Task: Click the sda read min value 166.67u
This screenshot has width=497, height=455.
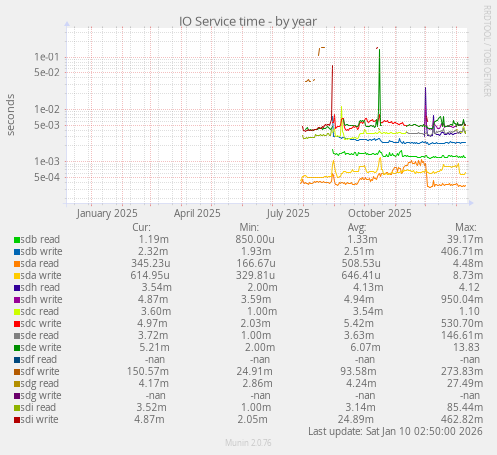Action: pyautogui.click(x=256, y=263)
